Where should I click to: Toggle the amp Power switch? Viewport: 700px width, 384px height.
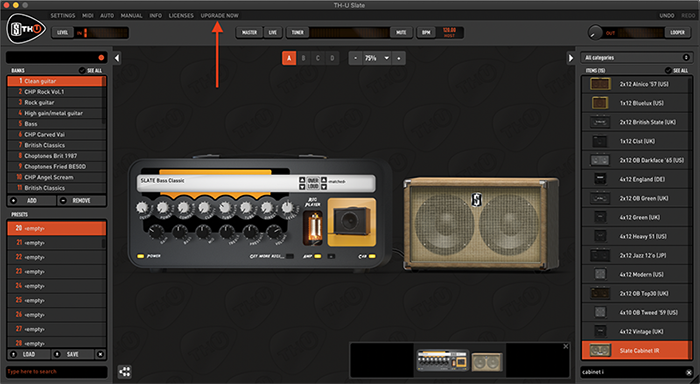point(141,256)
